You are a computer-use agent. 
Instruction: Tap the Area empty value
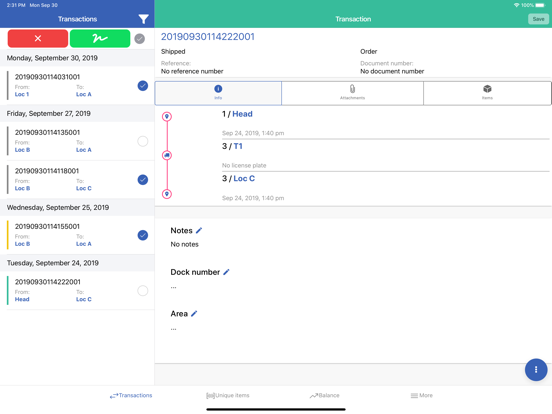pyautogui.click(x=174, y=329)
